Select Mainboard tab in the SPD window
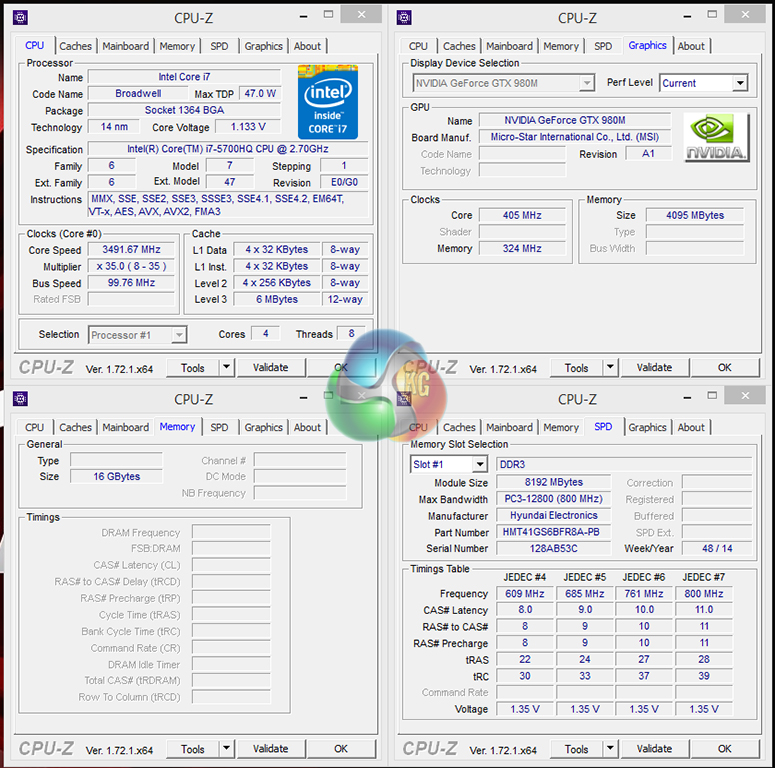Viewport: 775px width, 768px height. click(509, 427)
